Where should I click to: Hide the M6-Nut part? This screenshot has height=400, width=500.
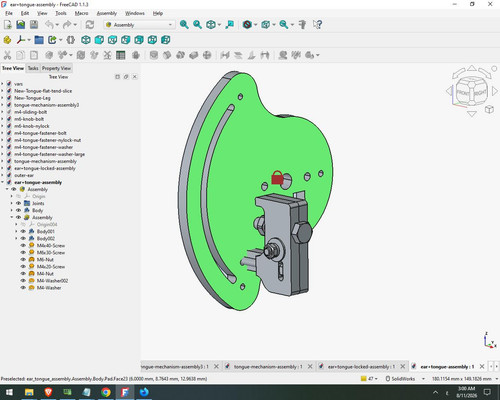pos(23,259)
